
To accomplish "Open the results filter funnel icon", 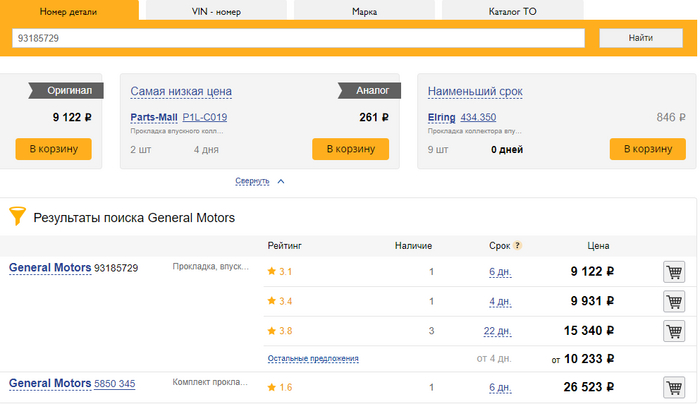I will point(17,216).
